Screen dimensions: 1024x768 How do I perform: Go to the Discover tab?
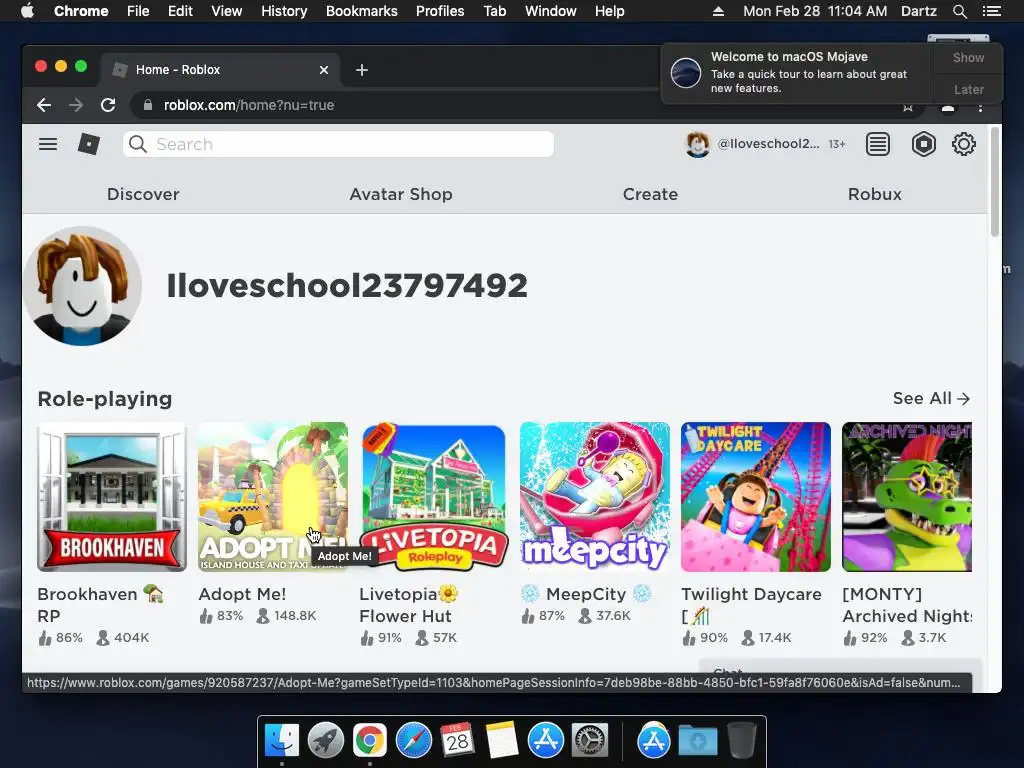(x=143, y=194)
